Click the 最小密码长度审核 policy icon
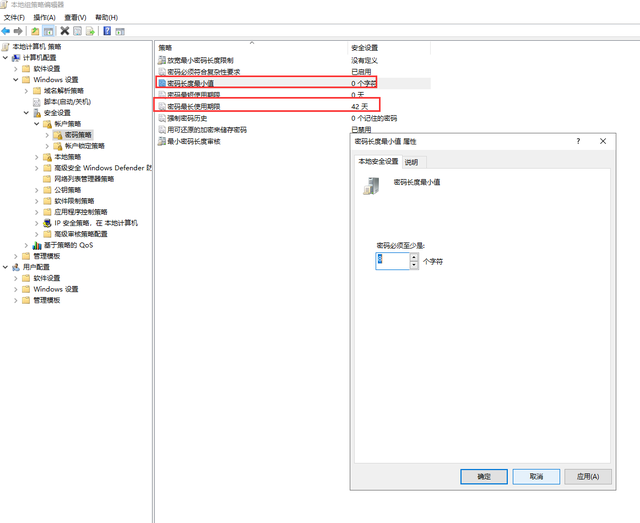Image resolution: width=640 pixels, height=523 pixels. [162, 142]
